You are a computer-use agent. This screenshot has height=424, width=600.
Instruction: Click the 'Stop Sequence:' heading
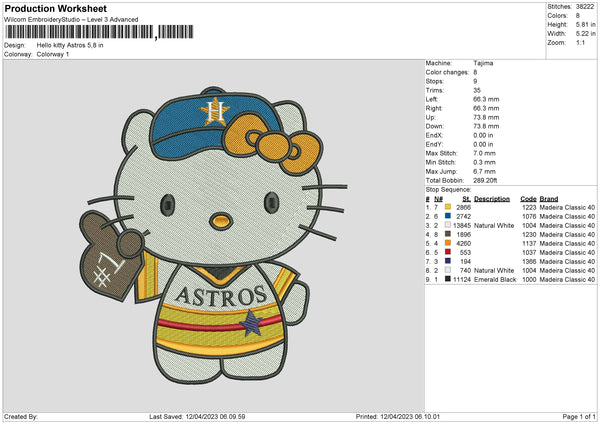click(x=448, y=190)
